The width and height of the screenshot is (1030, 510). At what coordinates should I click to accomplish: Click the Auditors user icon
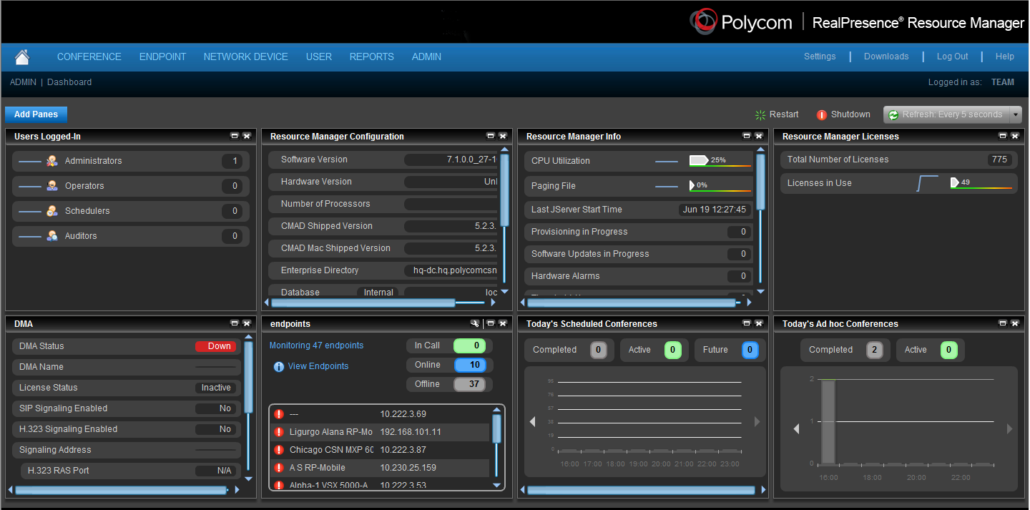tap(52, 236)
